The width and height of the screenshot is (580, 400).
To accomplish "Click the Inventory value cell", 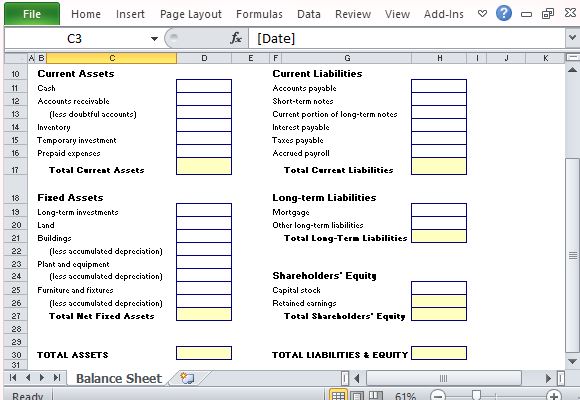I will 204,125.
